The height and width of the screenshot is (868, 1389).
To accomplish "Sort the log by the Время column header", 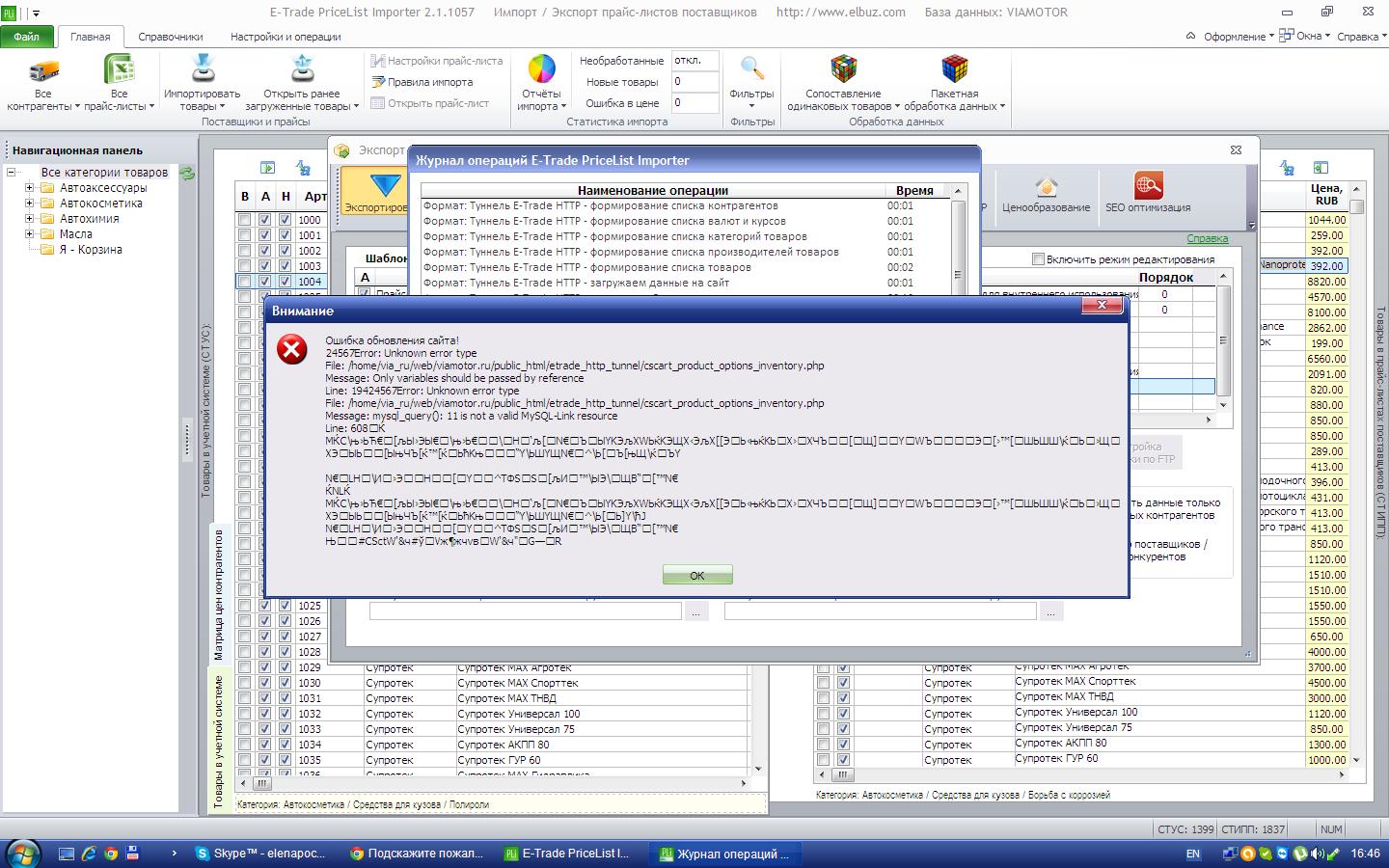I will 914,191.
